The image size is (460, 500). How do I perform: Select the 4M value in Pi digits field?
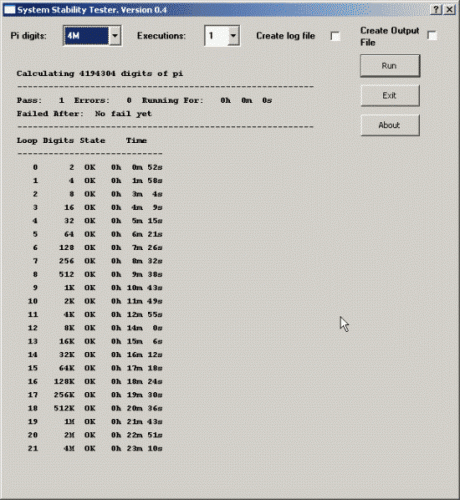coord(87,36)
